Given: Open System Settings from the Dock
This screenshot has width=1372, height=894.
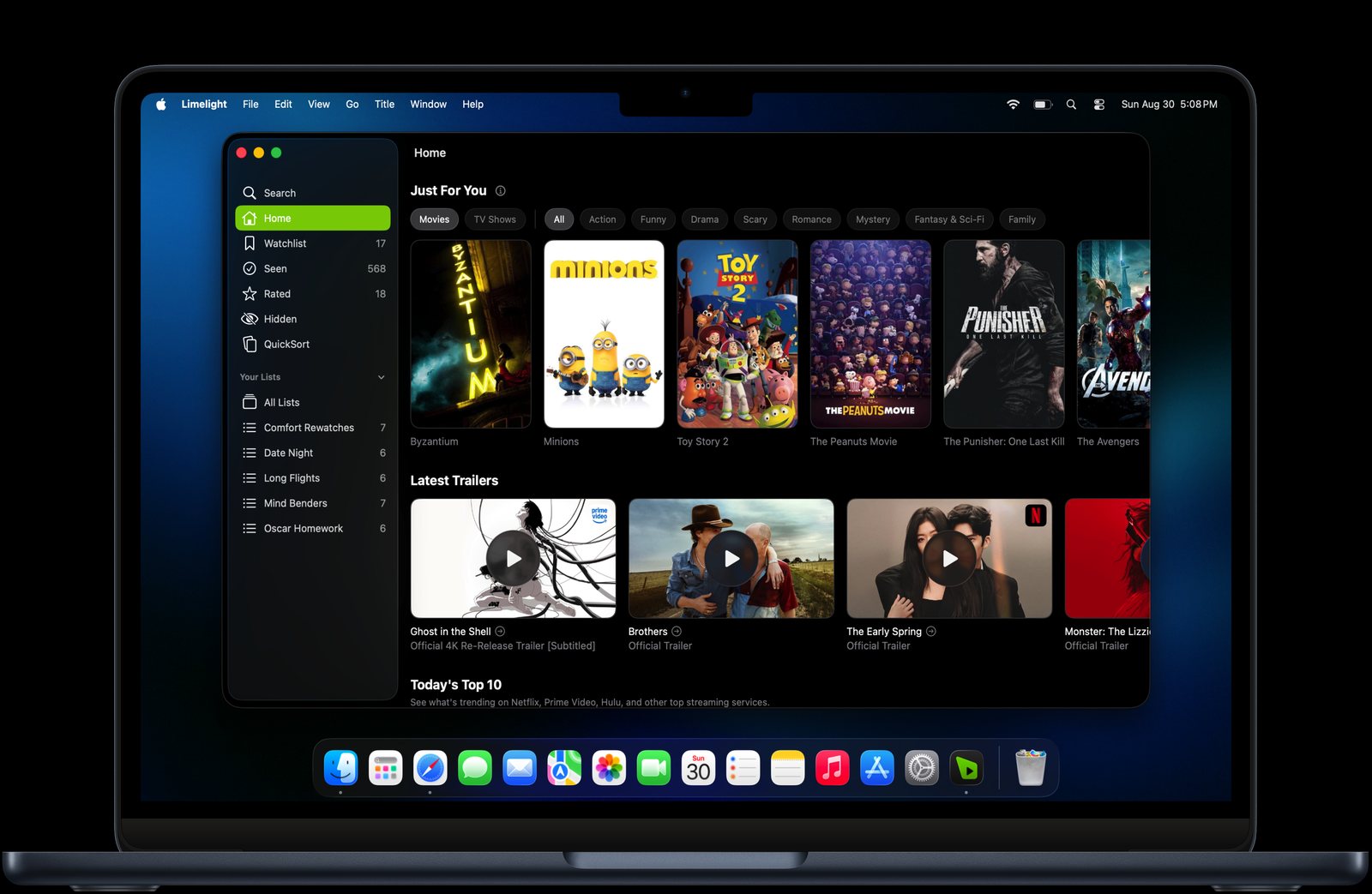Looking at the screenshot, I should tap(922, 768).
